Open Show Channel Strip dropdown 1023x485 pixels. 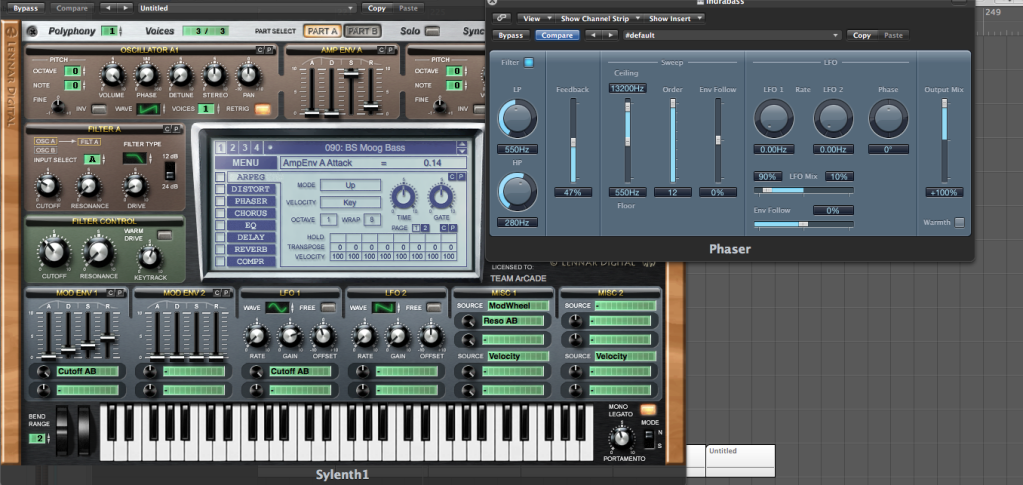(601, 18)
